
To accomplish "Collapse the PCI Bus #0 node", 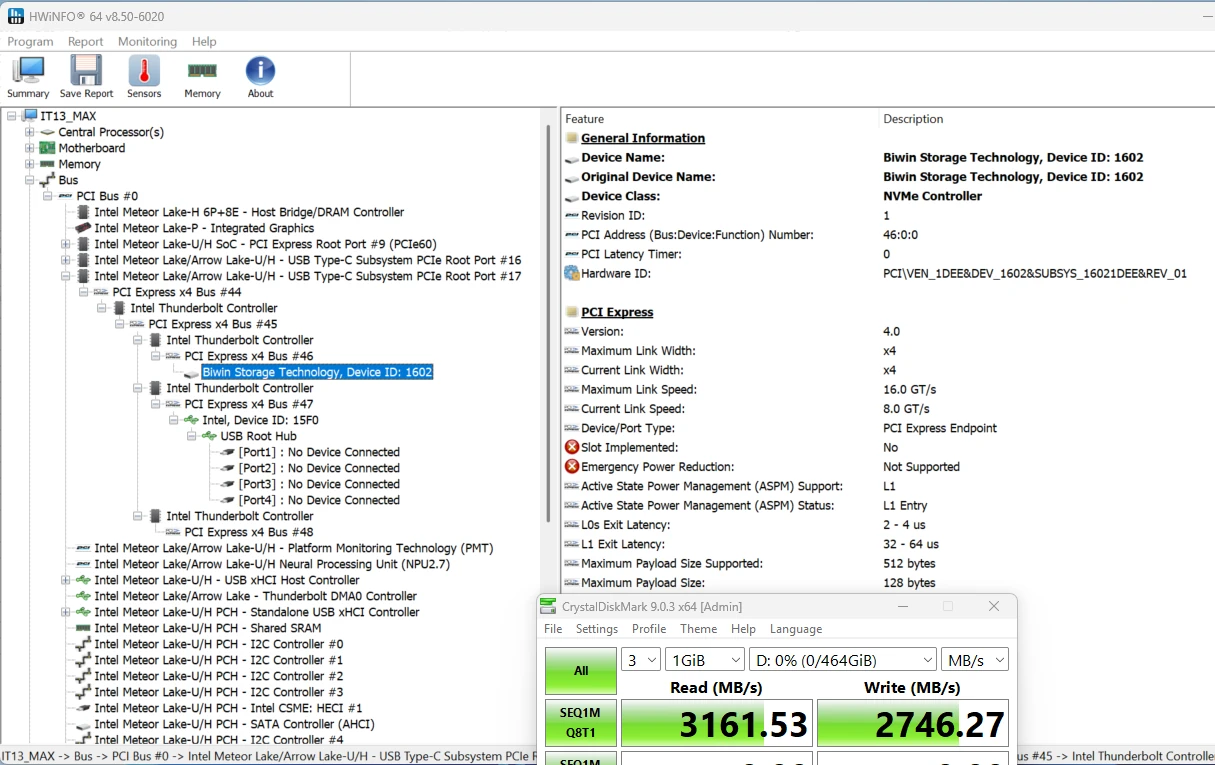I will (x=48, y=196).
